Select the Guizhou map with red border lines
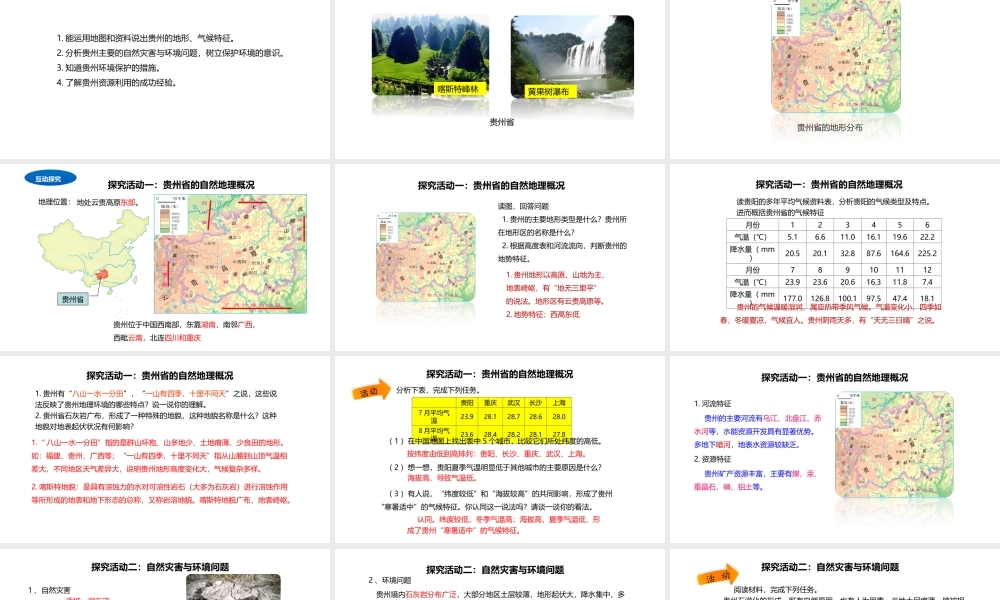This screenshot has width=1000, height=600. [231, 254]
